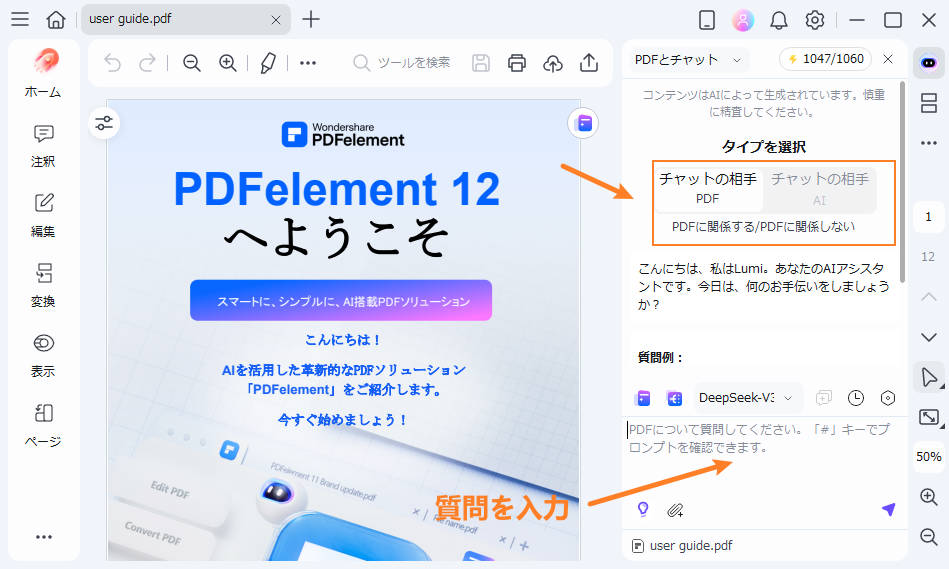The image size is (949, 569).
Task: Open the hamburger main menu
Action: pos(20,19)
